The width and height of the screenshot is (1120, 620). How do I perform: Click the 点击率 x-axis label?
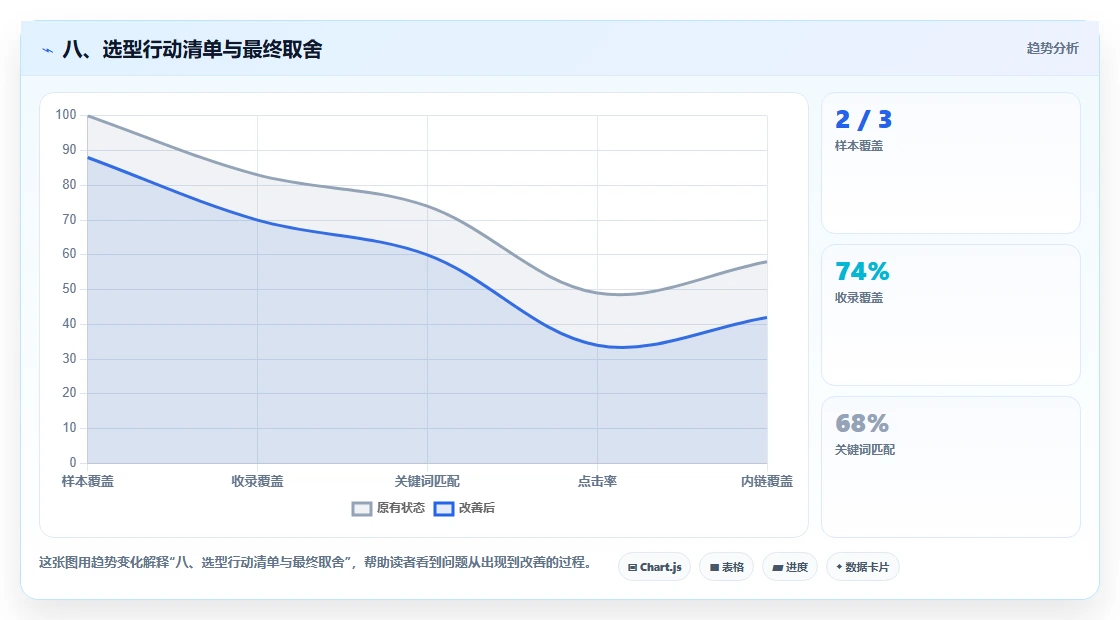tap(597, 481)
